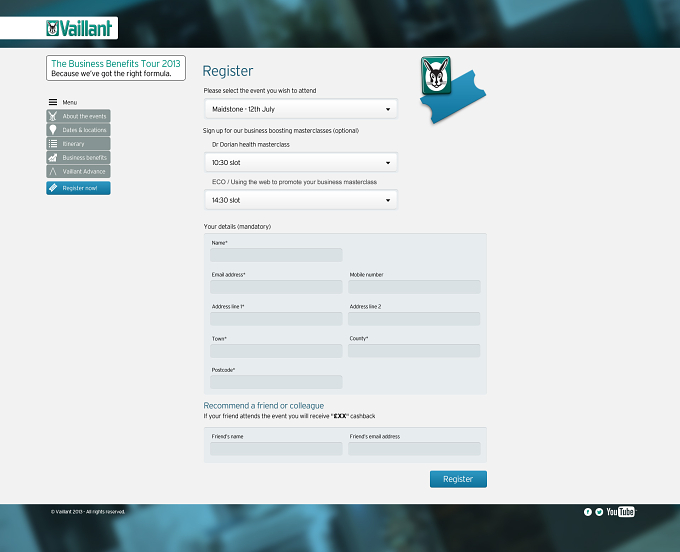Click the rabbit icon beside About the events
This screenshot has width=680, height=552.
coord(53,116)
